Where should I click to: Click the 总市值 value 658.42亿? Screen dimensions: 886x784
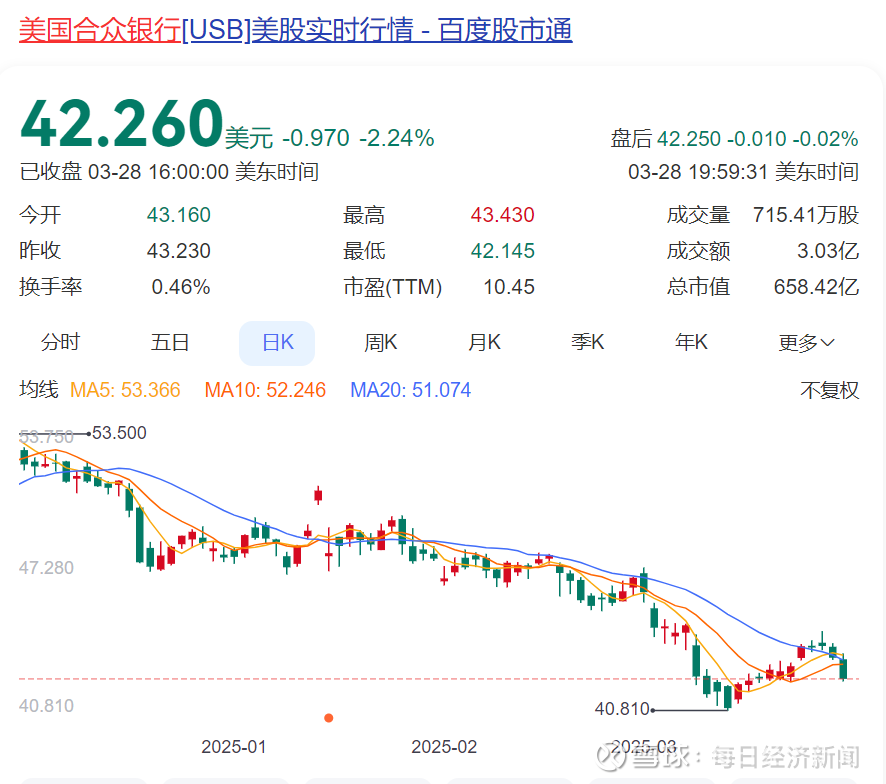[x=816, y=287]
